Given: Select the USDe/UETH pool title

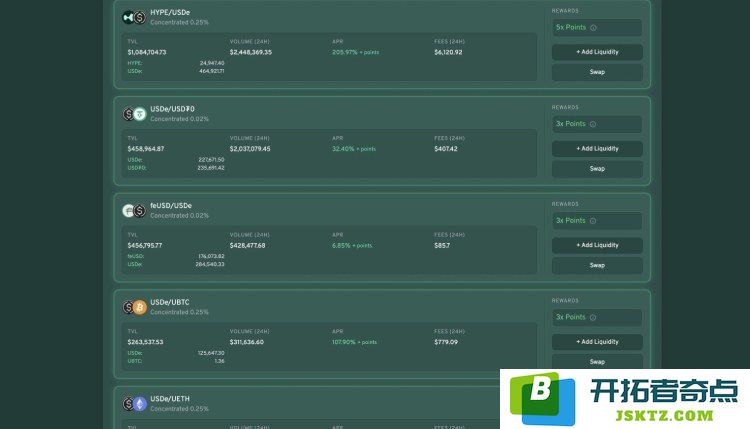Looking at the screenshot, I should 170,399.
